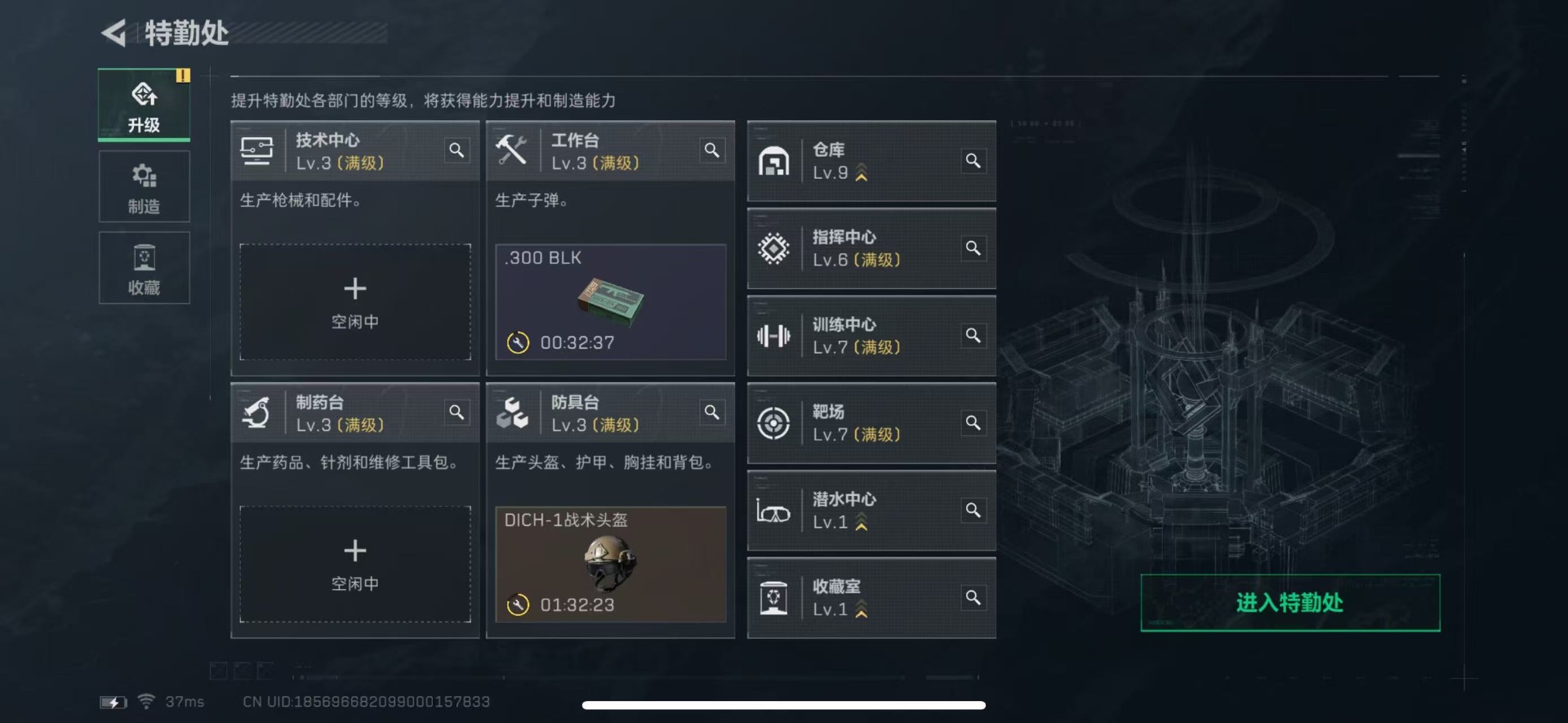
Task: Click the magnifier icon on 防具台
Action: [x=712, y=413]
